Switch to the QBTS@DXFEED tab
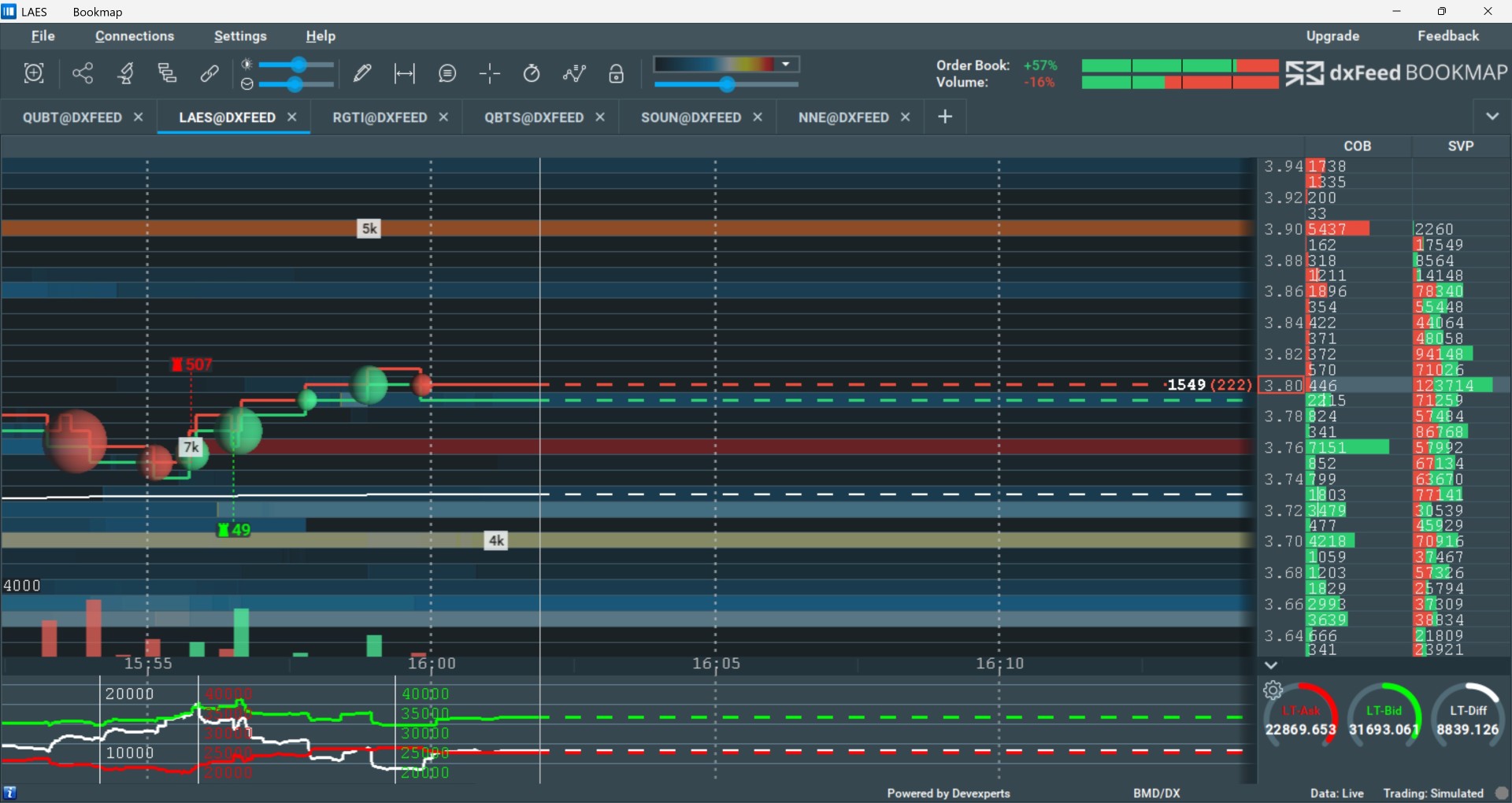Viewport: 1512px width, 803px height. (534, 117)
